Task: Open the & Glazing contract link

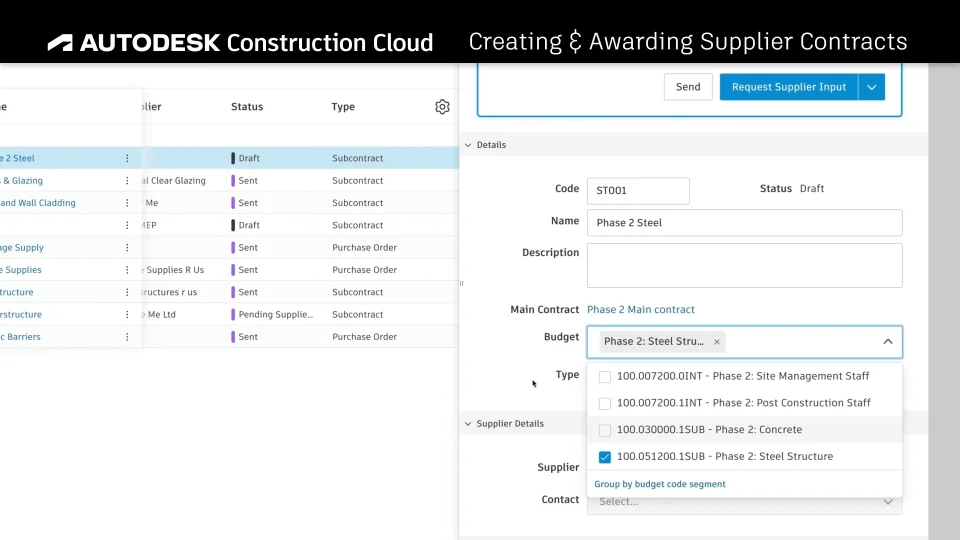Action: click(21, 181)
